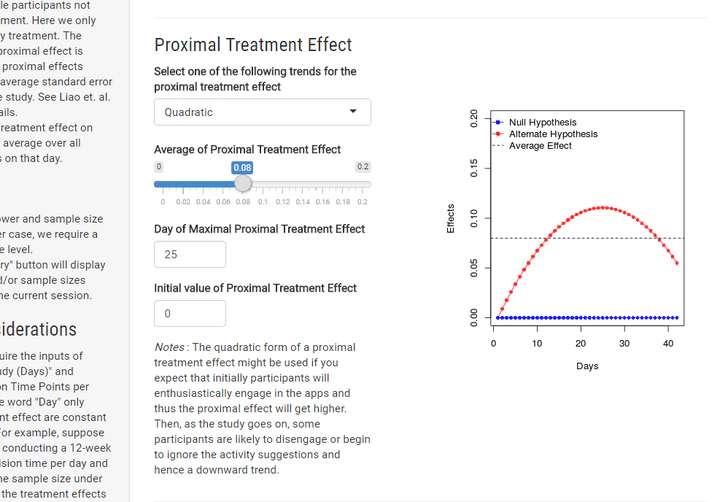Click the peak of the red curve

(603, 207)
